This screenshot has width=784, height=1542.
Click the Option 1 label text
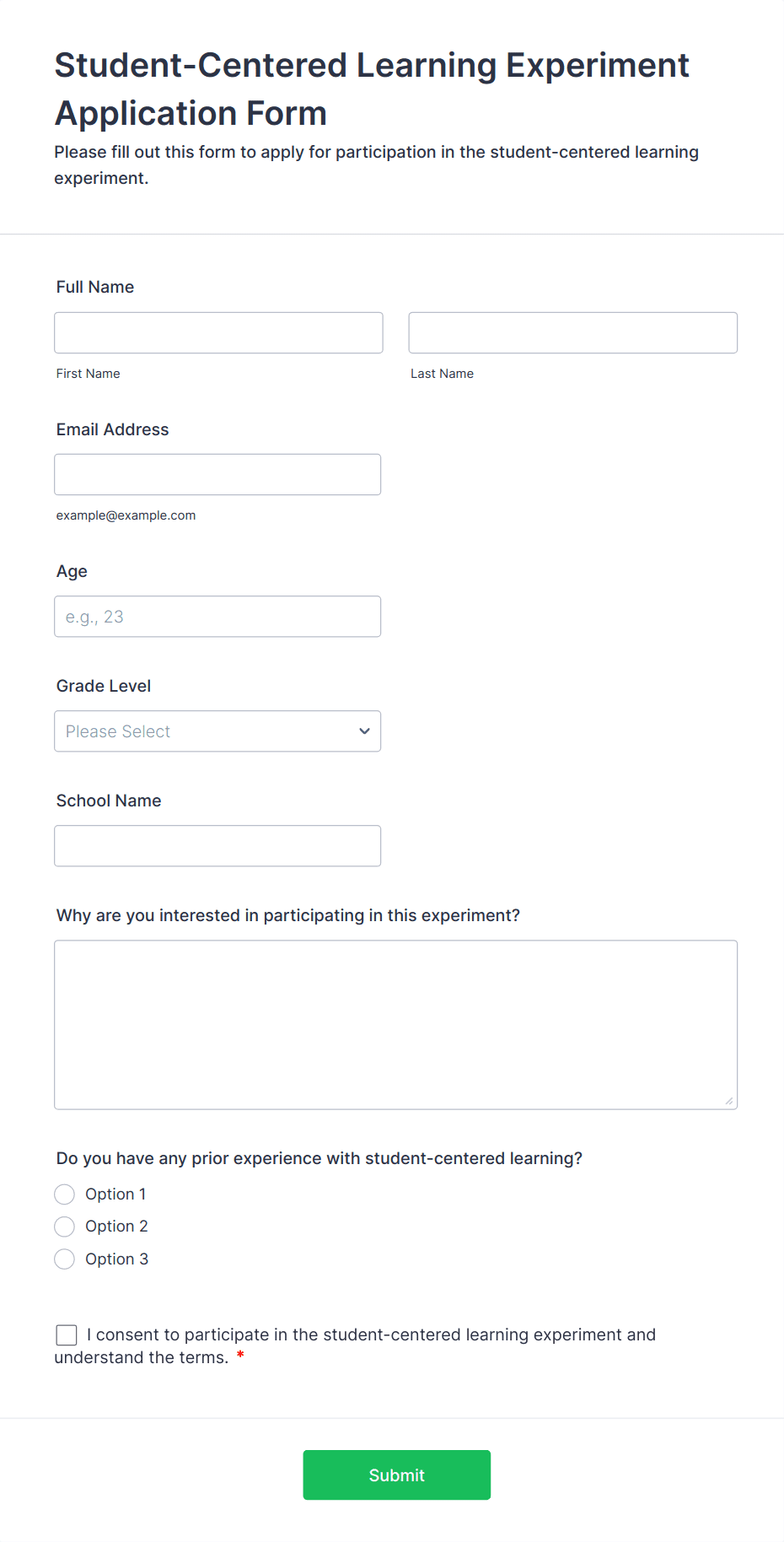(115, 1194)
